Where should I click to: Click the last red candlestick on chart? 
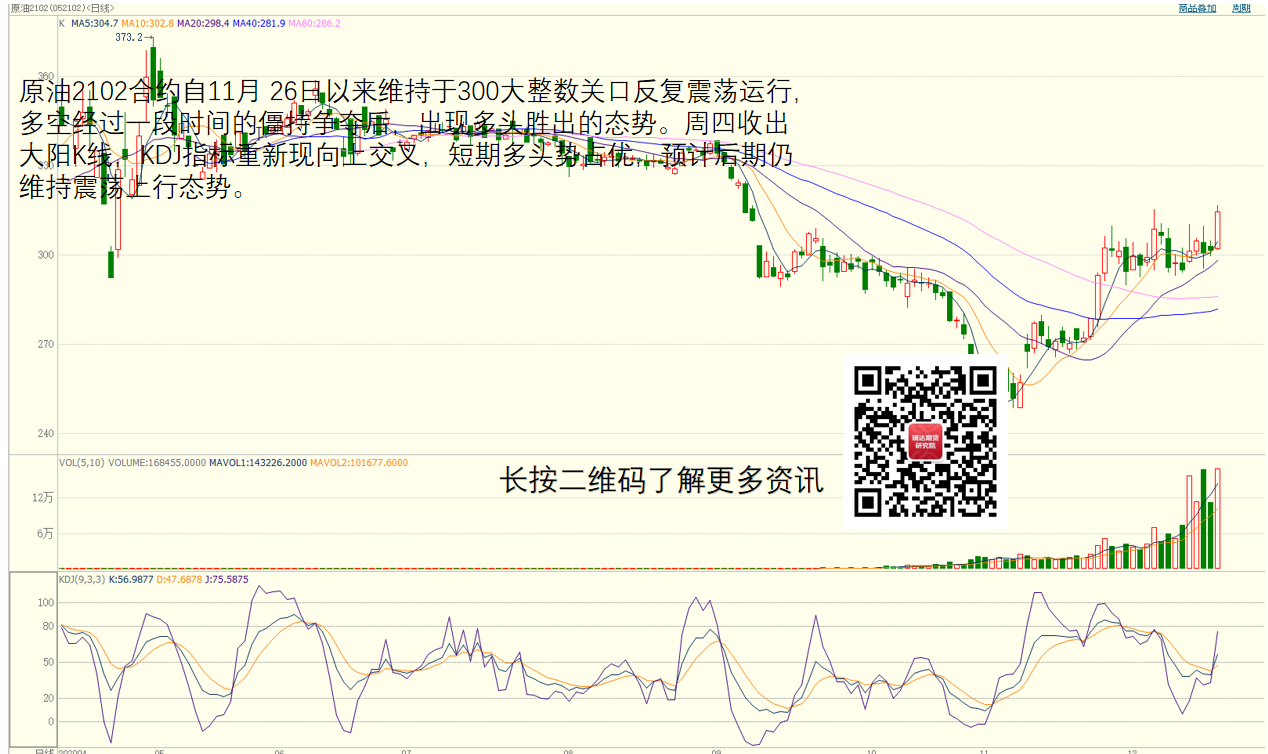[x=1217, y=229]
